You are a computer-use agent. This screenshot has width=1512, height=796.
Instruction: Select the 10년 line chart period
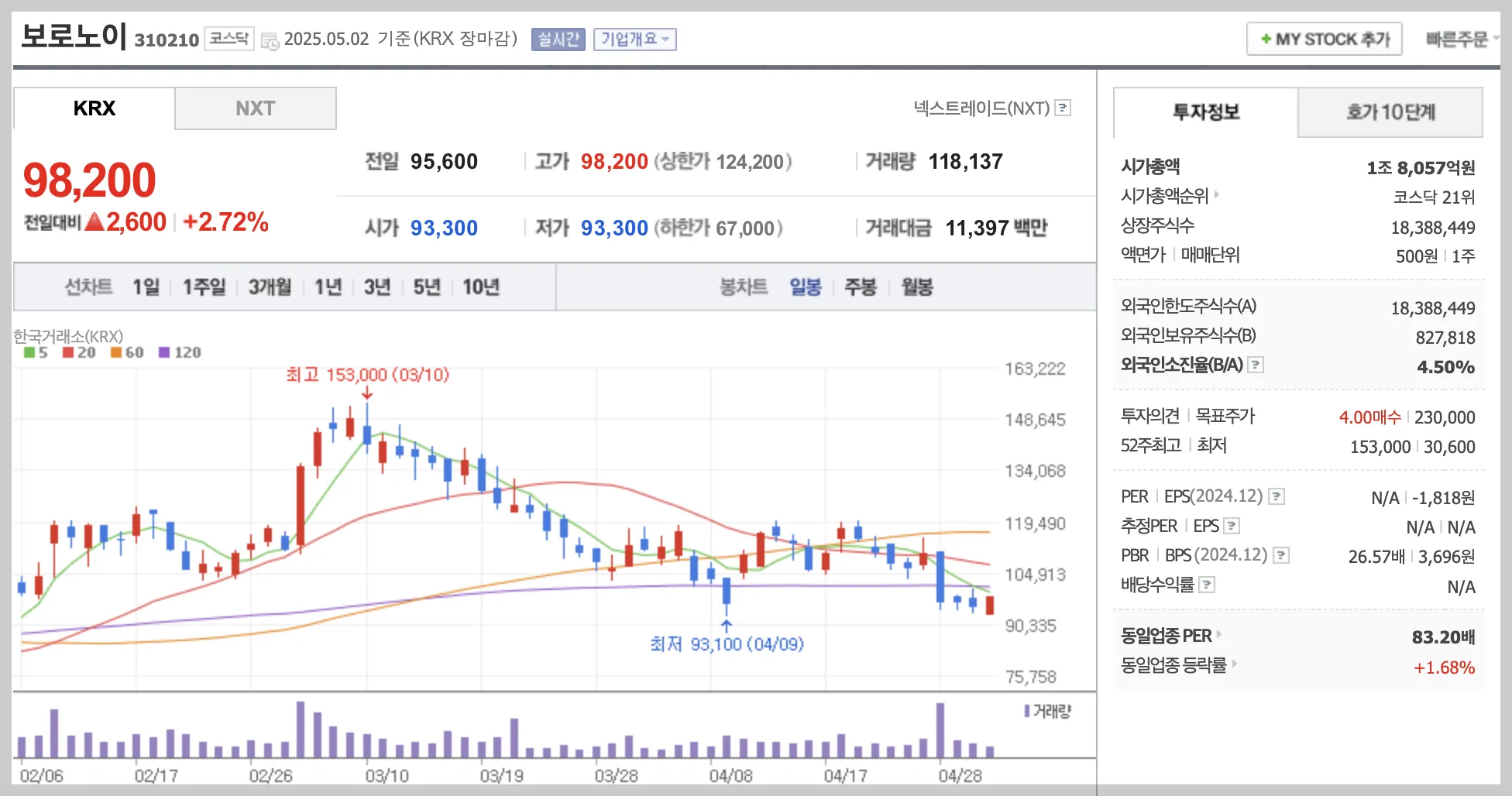(x=481, y=287)
